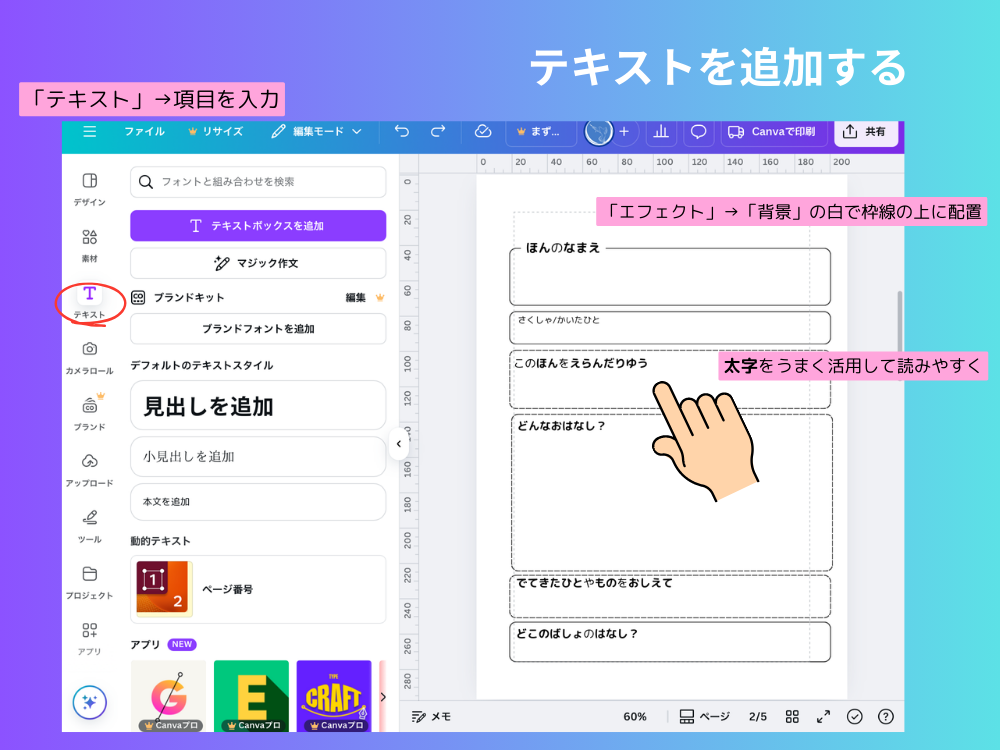The width and height of the screenshot is (1000, 750).
Task: Click the font search field
Action: tap(257, 182)
